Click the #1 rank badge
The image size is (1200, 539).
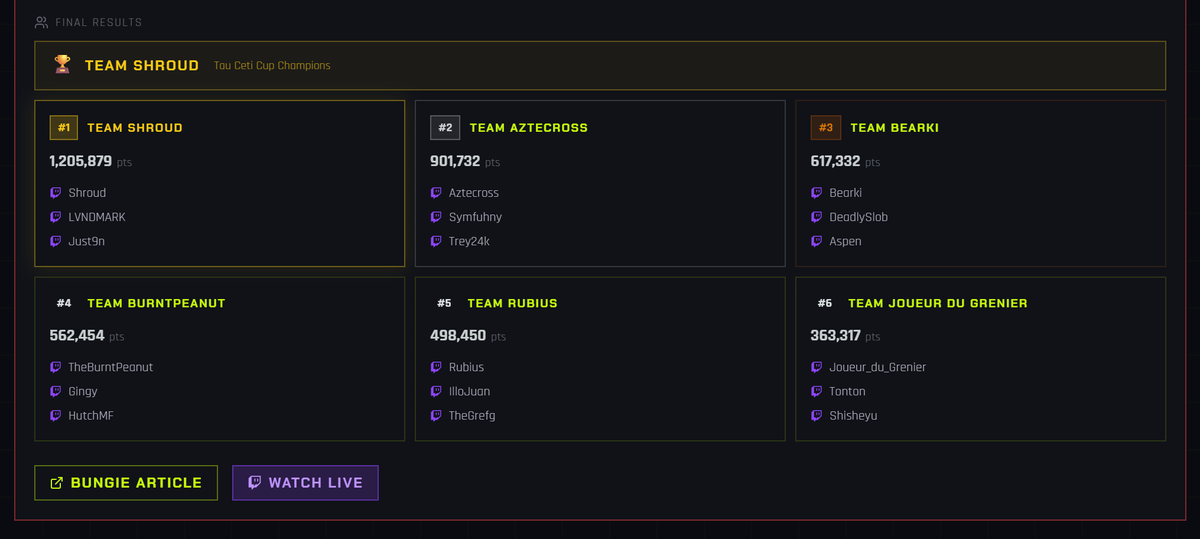(64, 128)
